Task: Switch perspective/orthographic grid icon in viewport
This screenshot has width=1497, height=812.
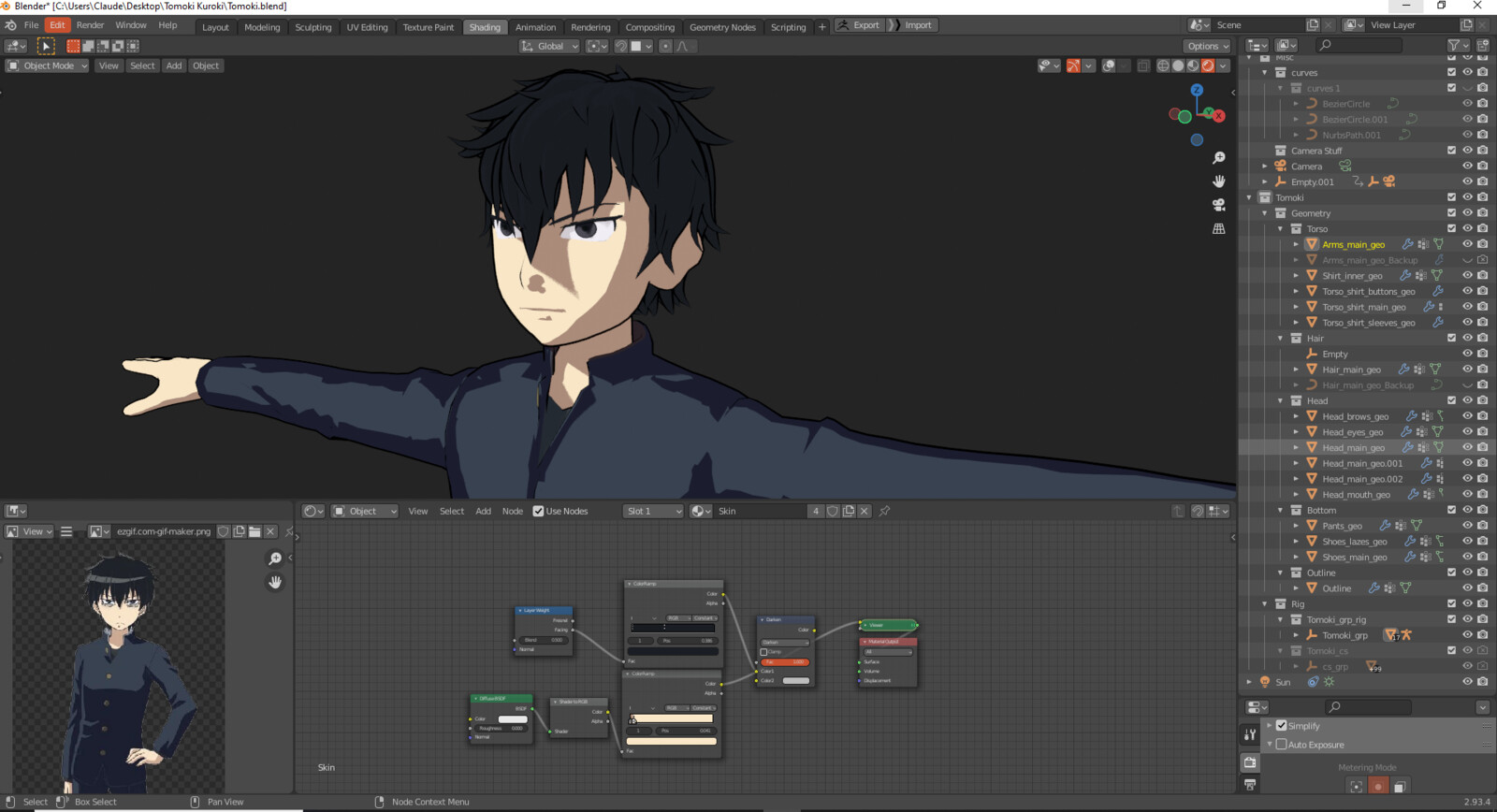Action: click(x=1218, y=228)
